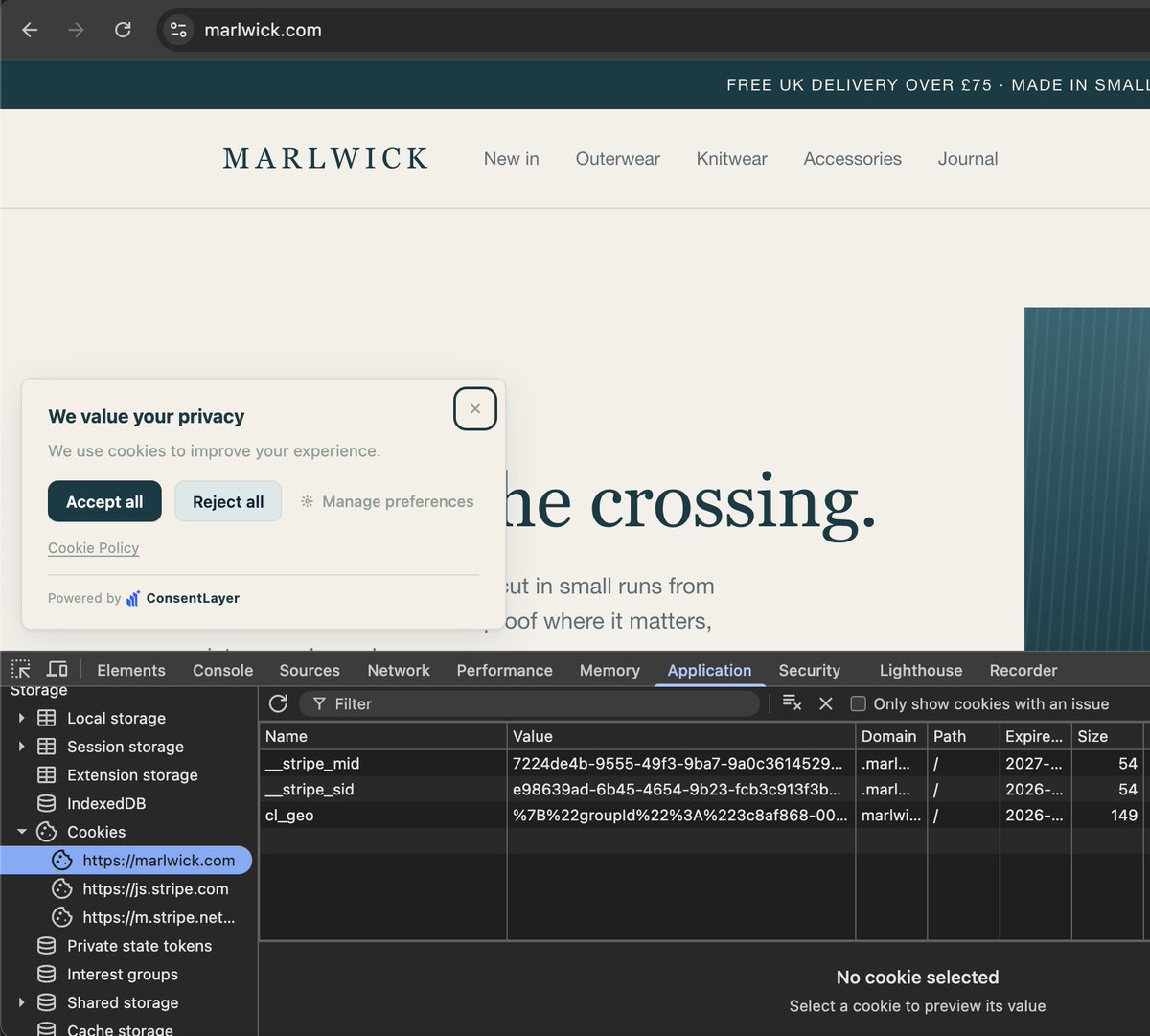Toggle the device toolbar icon
Screen dimensions: 1150x1036
coord(57,669)
